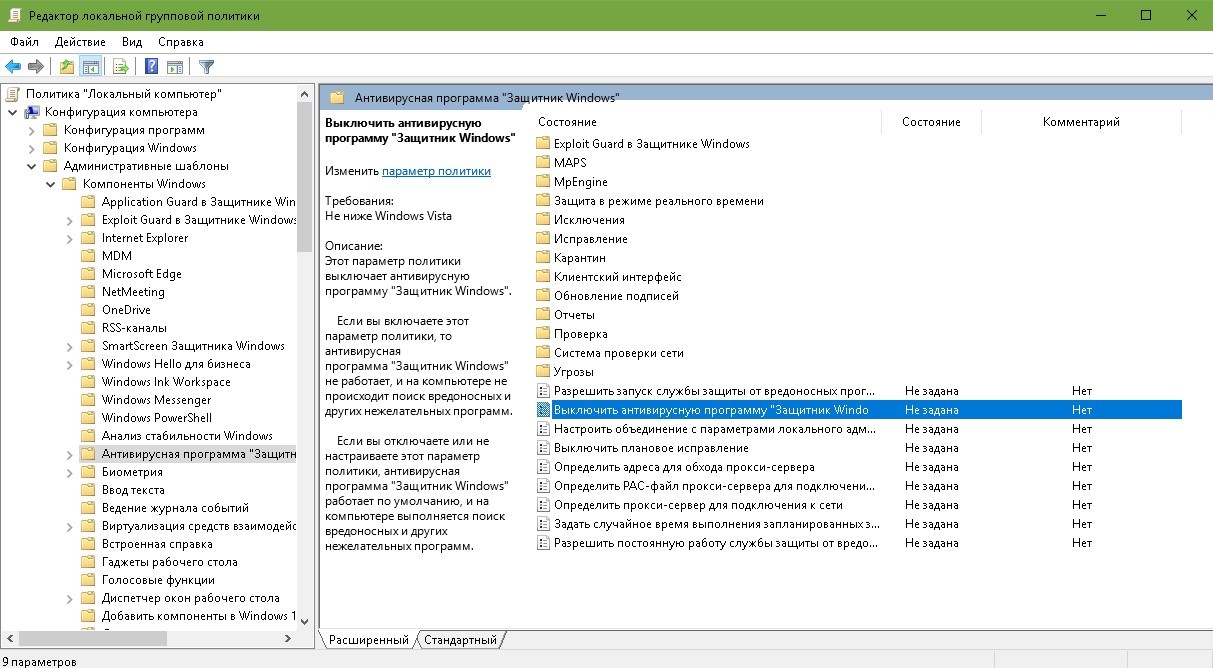Click the Forward arrow toolbar icon
Image resolution: width=1213 pixels, height=668 pixels.
36,67
